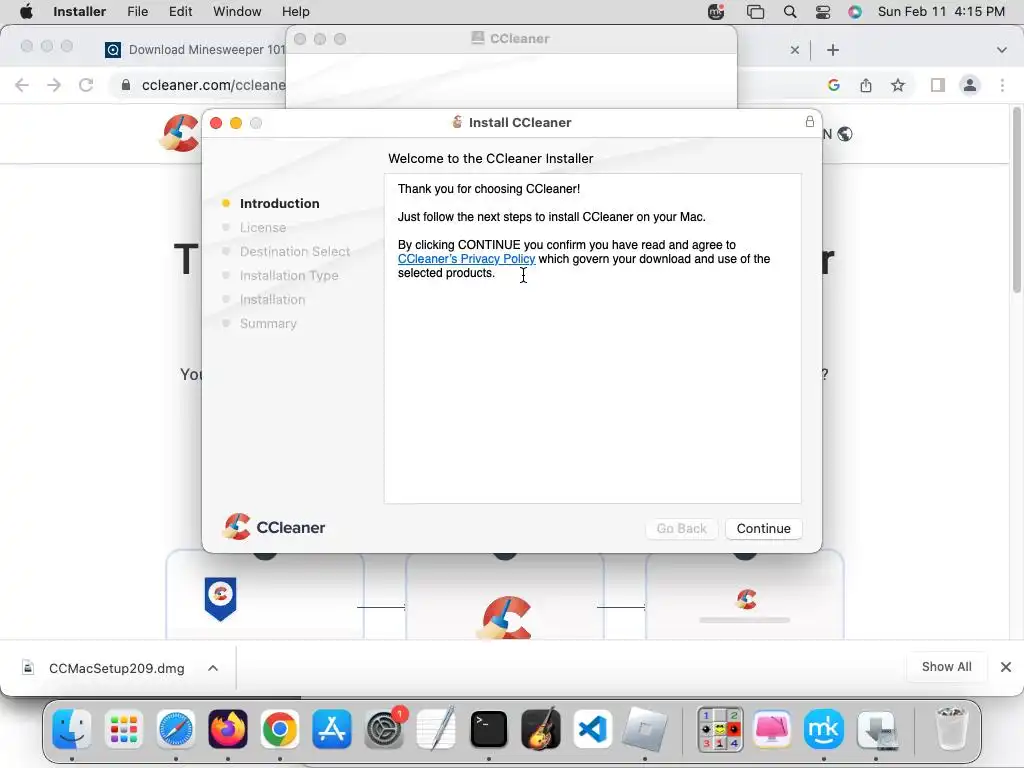Image resolution: width=1024 pixels, height=768 pixels.
Task: Open the Help menu
Action: coord(295,12)
